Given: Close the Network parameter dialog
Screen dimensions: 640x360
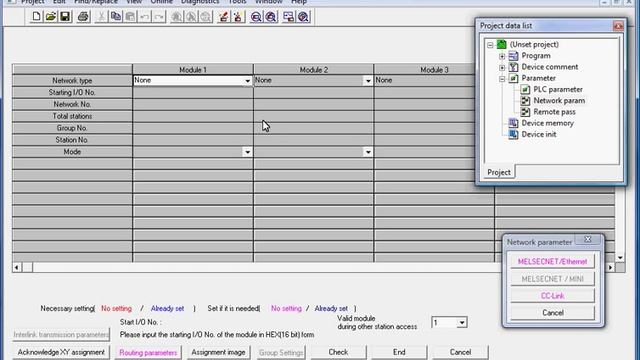Looking at the screenshot, I should pos(587,240).
